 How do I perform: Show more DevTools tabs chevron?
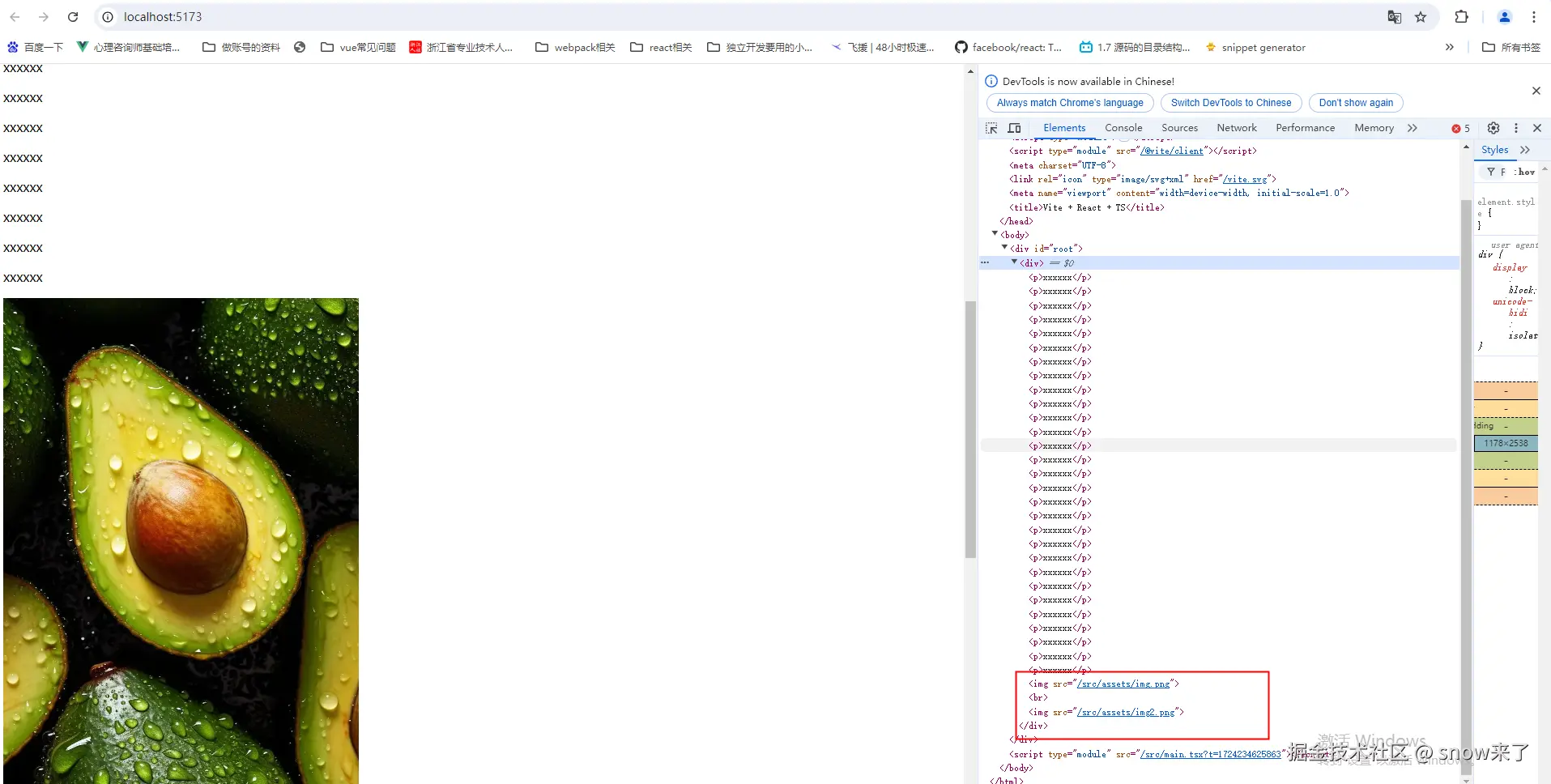coord(1413,128)
